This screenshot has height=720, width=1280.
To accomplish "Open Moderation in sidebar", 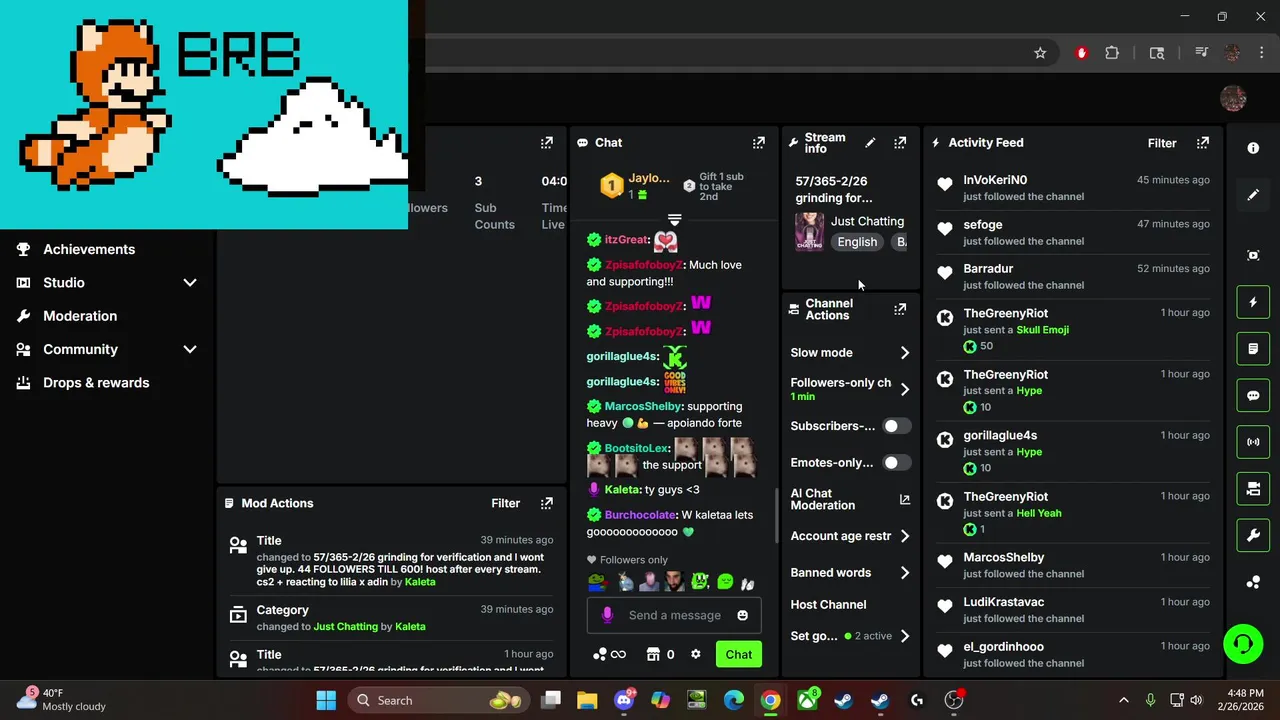I will pyautogui.click(x=80, y=316).
